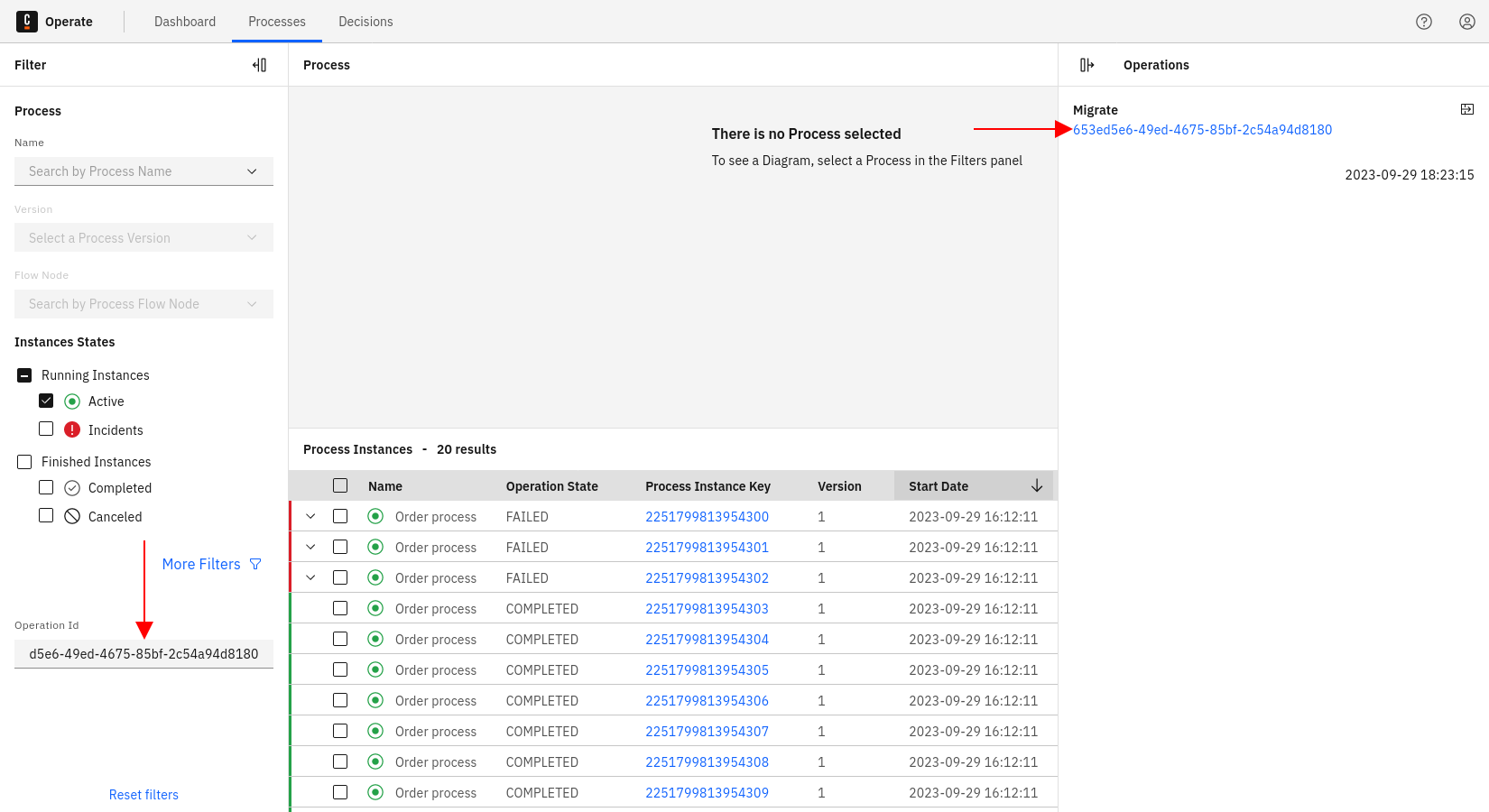Click the Migrate operation type icon
This screenshot has width=1489, height=812.
click(x=1467, y=109)
